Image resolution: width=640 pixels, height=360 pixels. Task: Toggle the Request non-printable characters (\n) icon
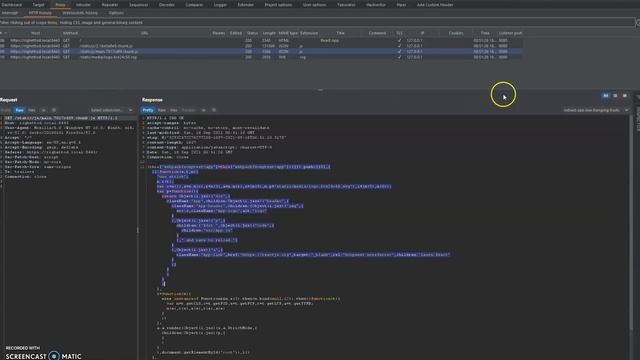[44, 110]
